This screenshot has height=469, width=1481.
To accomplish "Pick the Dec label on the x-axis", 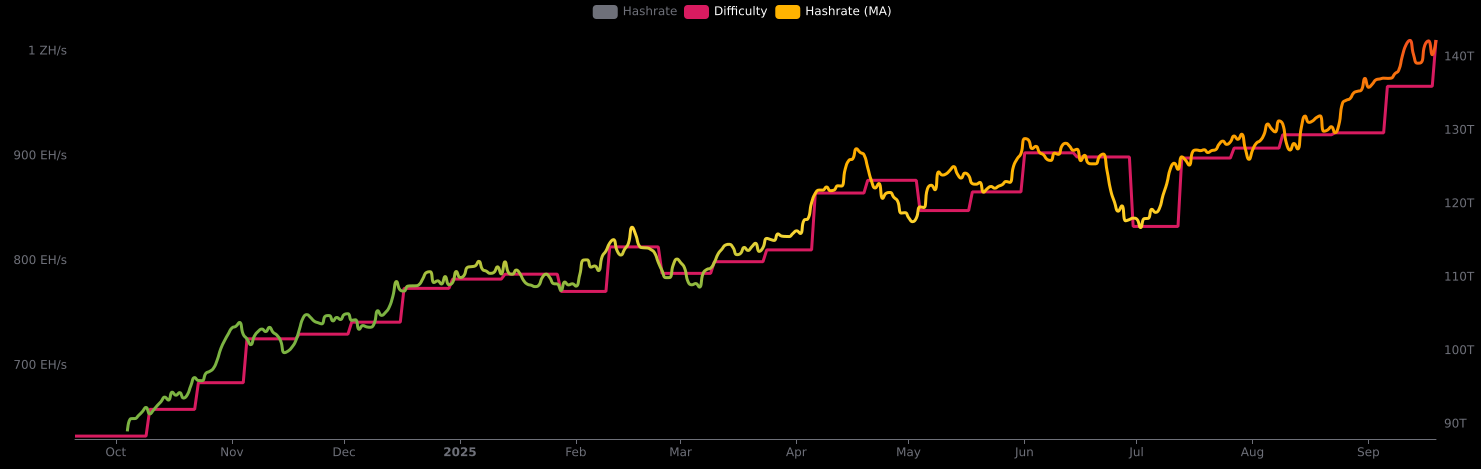I will point(344,453).
